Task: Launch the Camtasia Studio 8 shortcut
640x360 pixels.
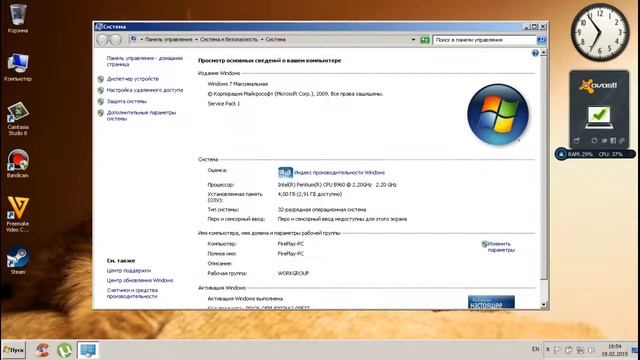Action: pyautogui.click(x=18, y=119)
